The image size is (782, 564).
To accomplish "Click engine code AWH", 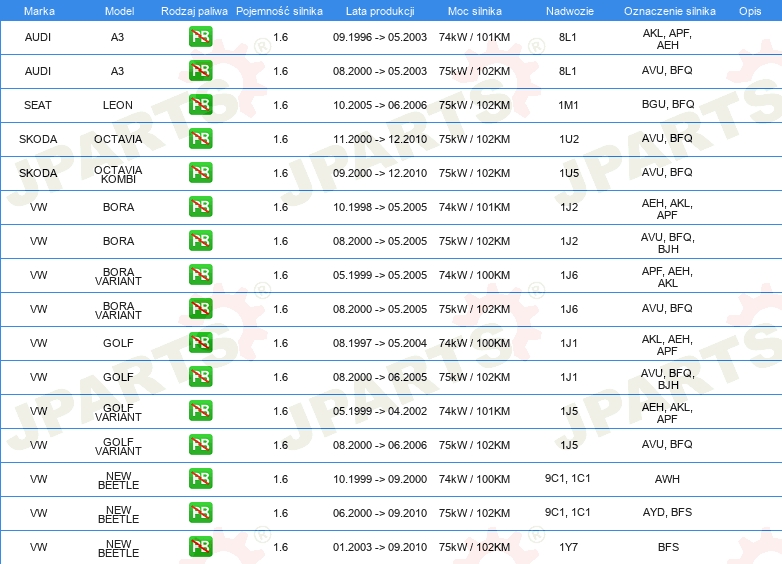I will coord(667,479).
